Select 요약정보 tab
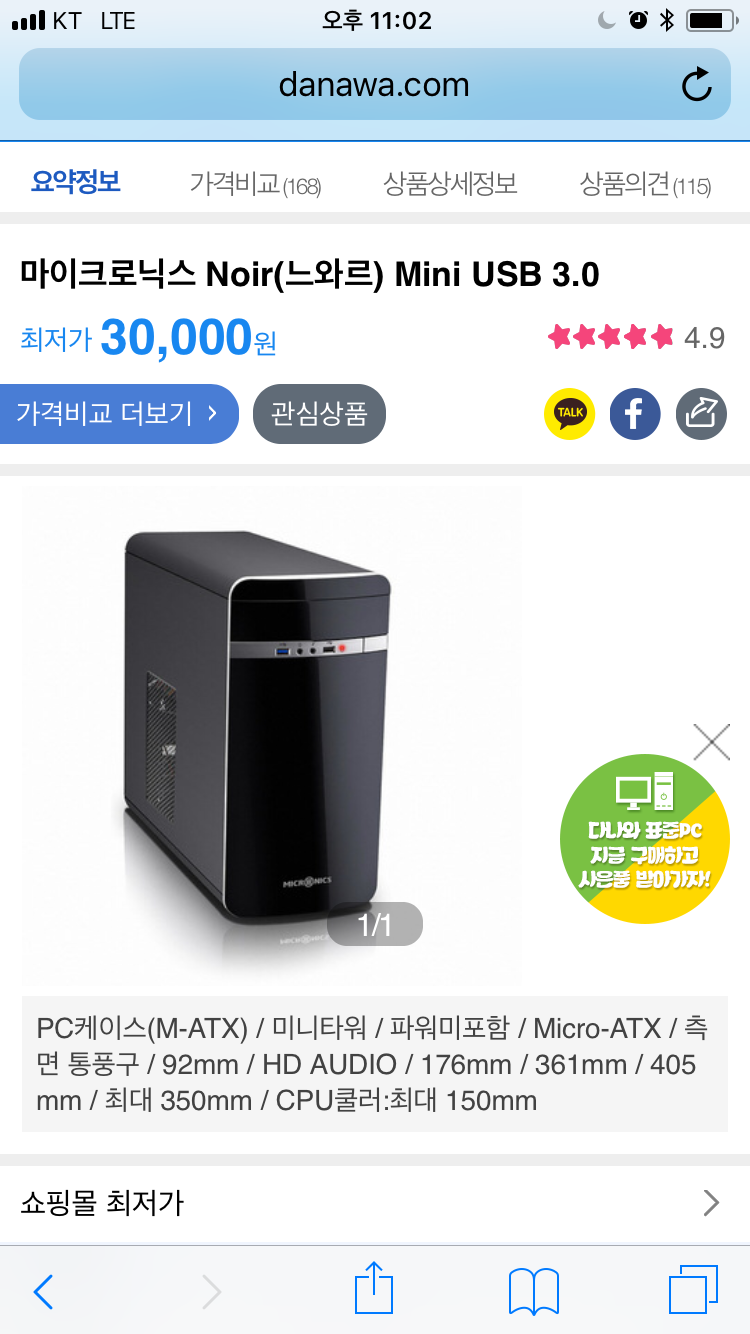Viewport: 750px width, 1334px height. (76, 182)
